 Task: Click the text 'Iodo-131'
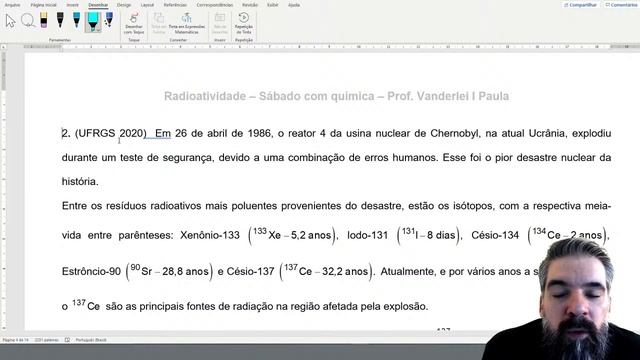(x=367, y=236)
